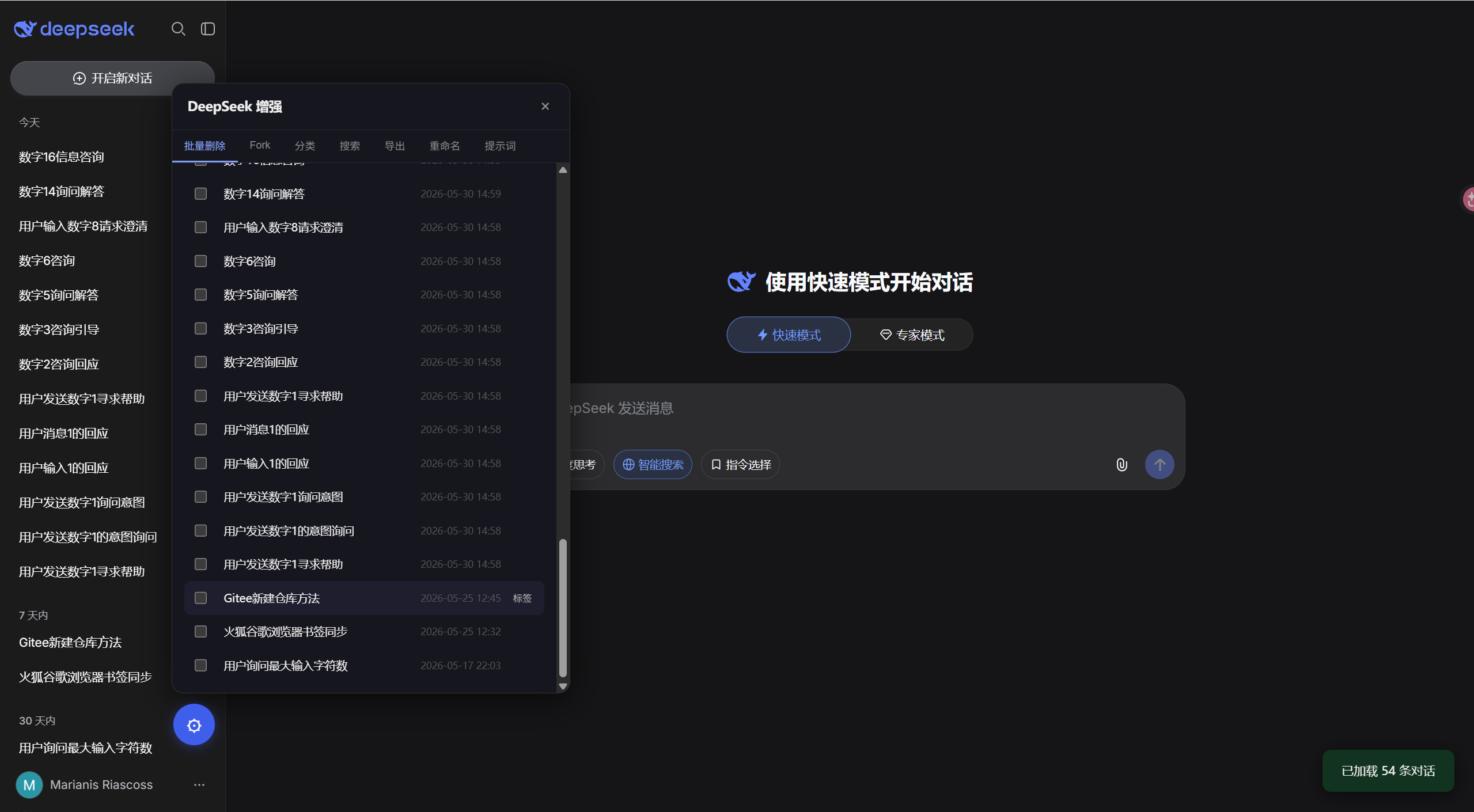Click the send arrow button
1474x812 pixels.
click(x=1160, y=465)
